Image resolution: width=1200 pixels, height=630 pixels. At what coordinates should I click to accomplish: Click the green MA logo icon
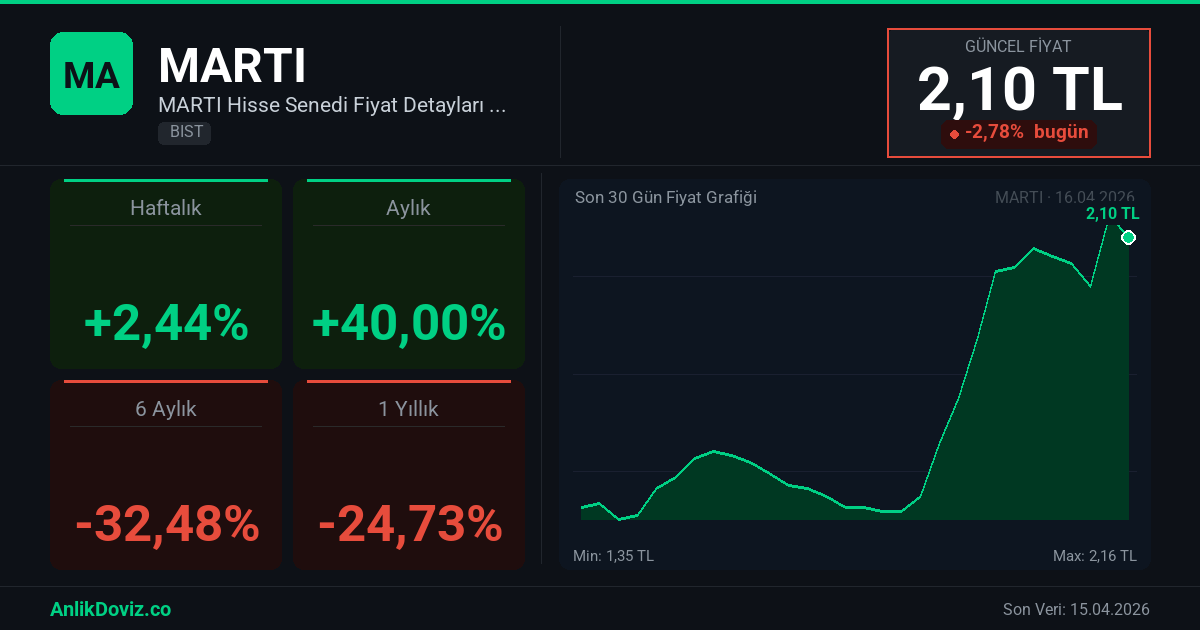pyautogui.click(x=91, y=73)
